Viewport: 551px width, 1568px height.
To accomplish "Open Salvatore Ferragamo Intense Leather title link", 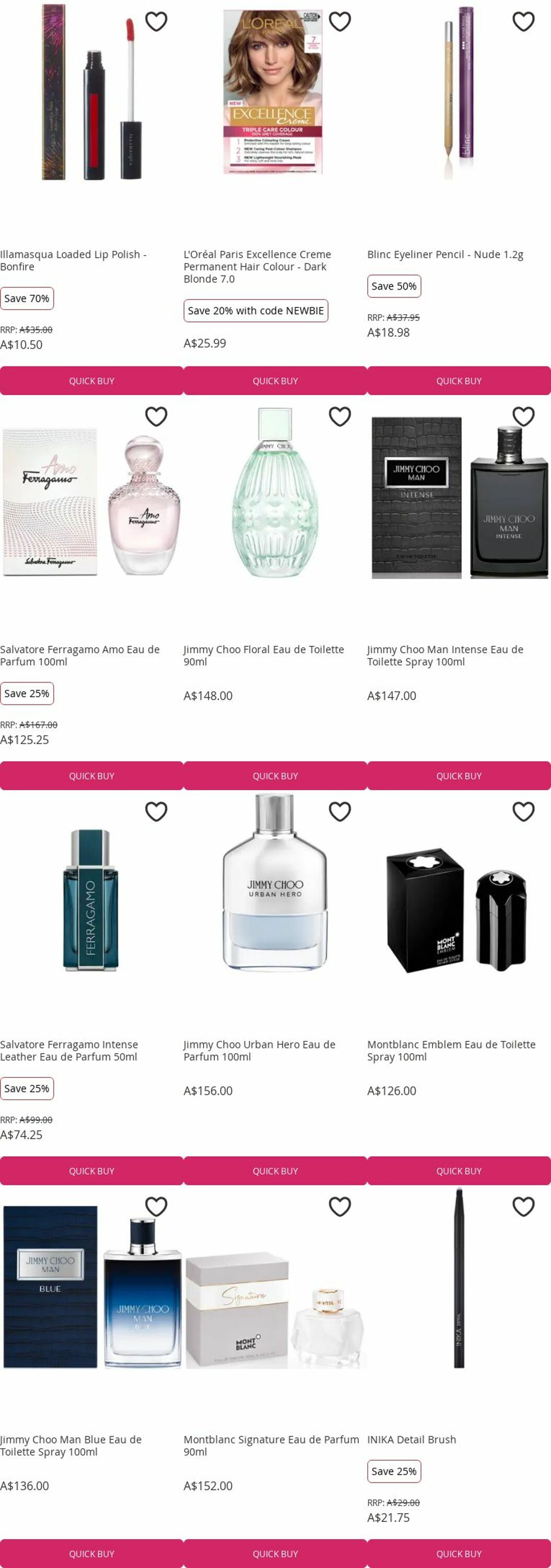I will point(69,1051).
